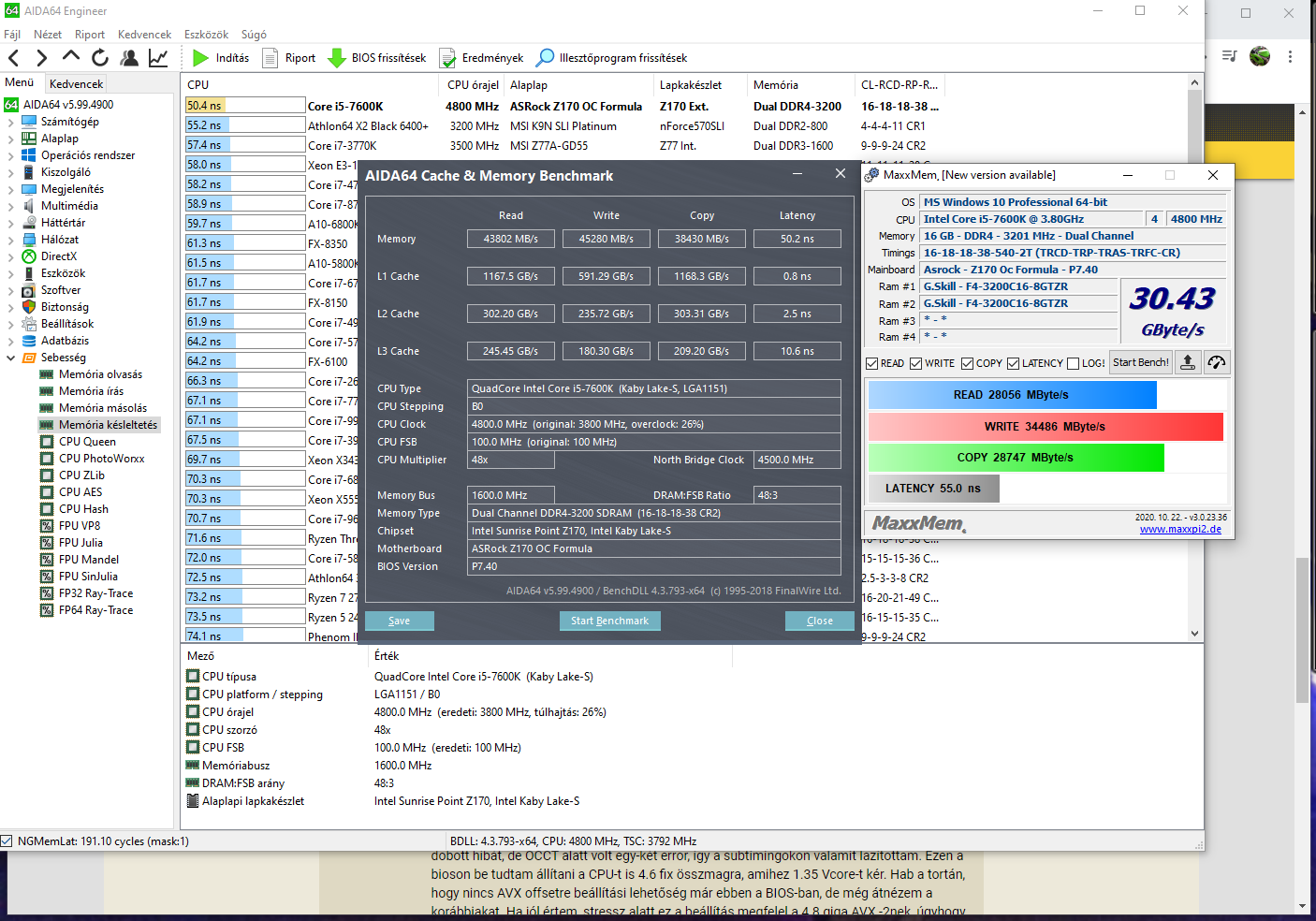The height and width of the screenshot is (921, 1316).
Task: Toggle CPU típusa checkbox
Action: click(193, 676)
